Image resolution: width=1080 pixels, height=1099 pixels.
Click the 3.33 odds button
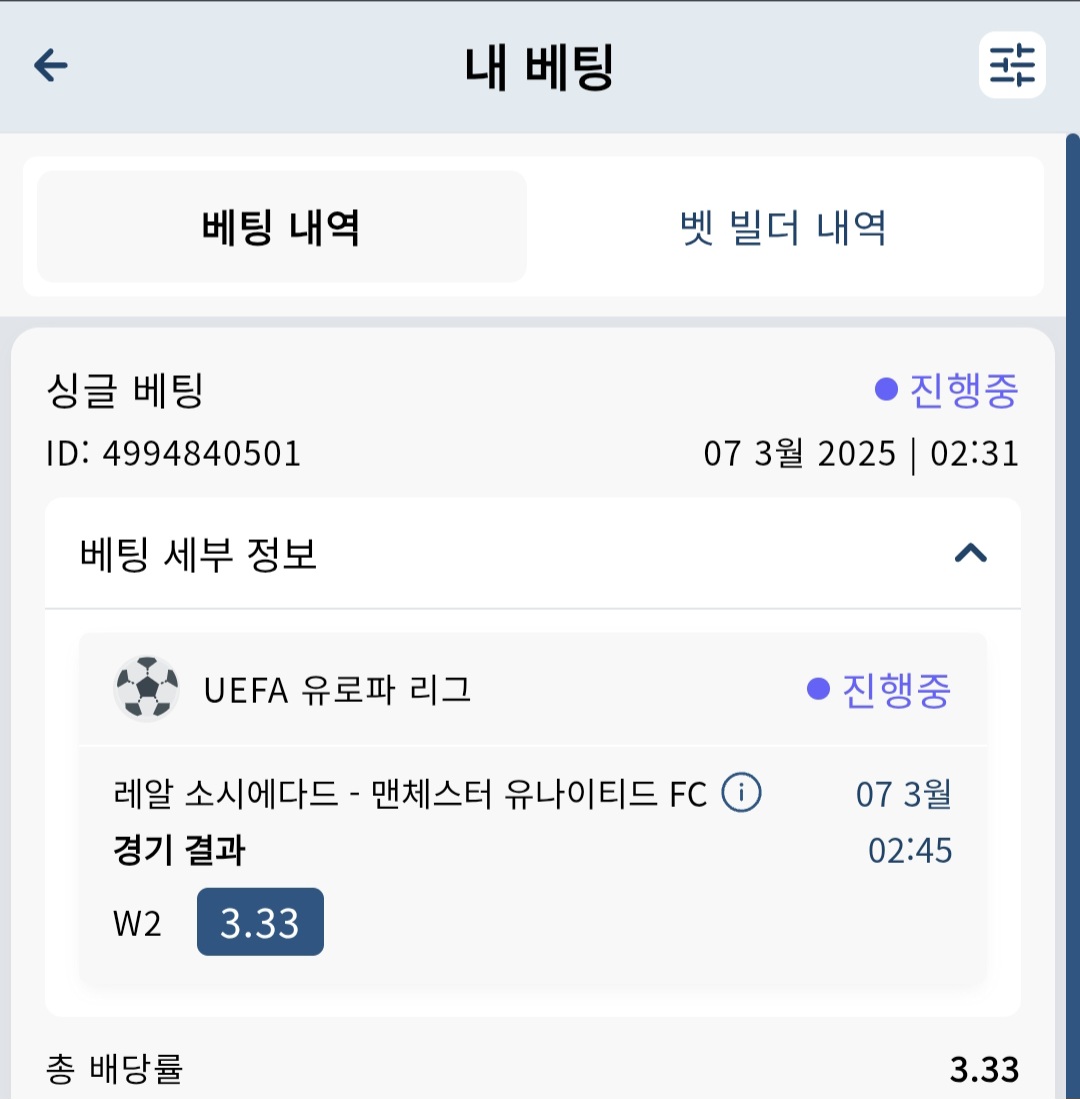pyautogui.click(x=260, y=922)
